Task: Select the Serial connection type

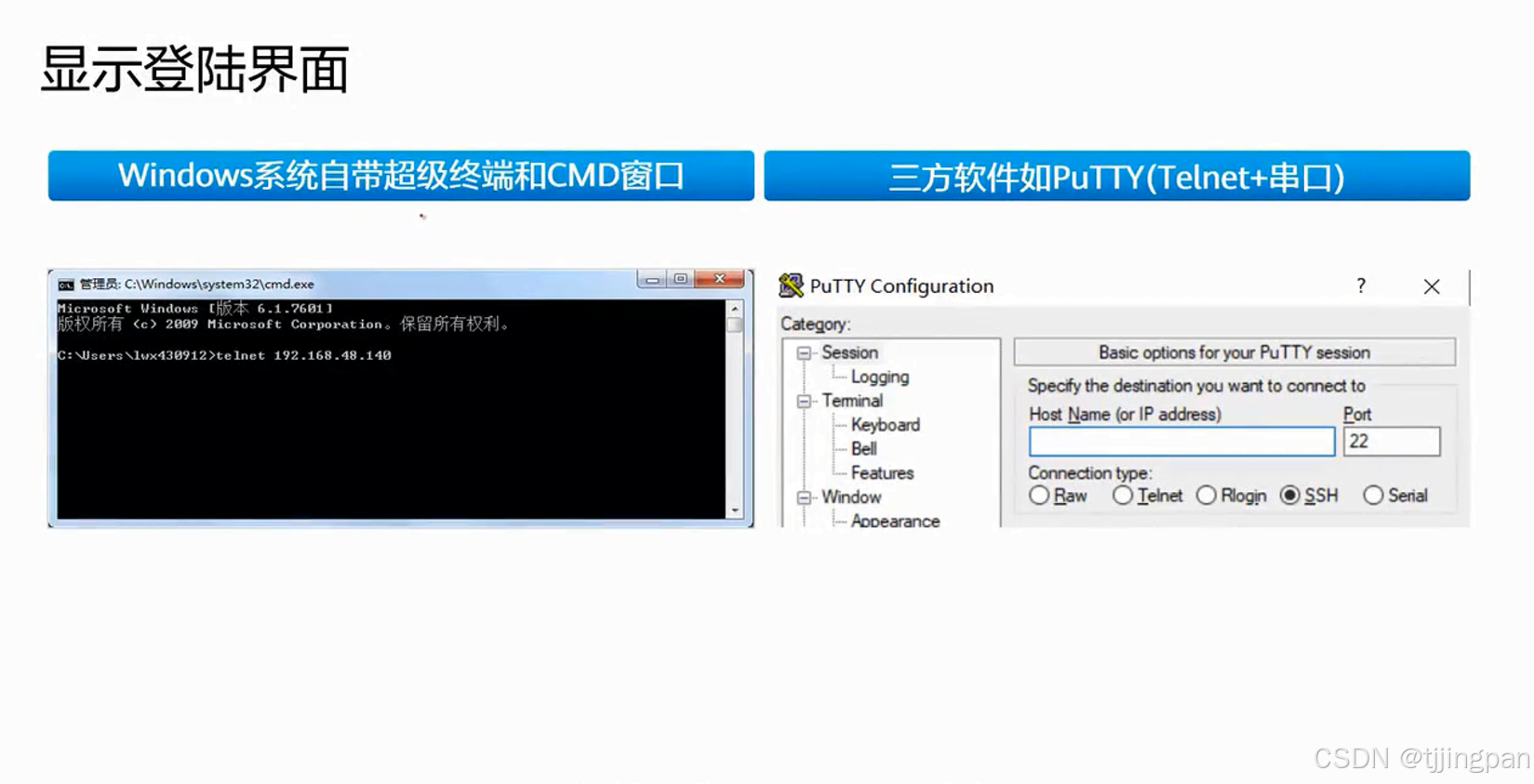Action: [1373, 496]
